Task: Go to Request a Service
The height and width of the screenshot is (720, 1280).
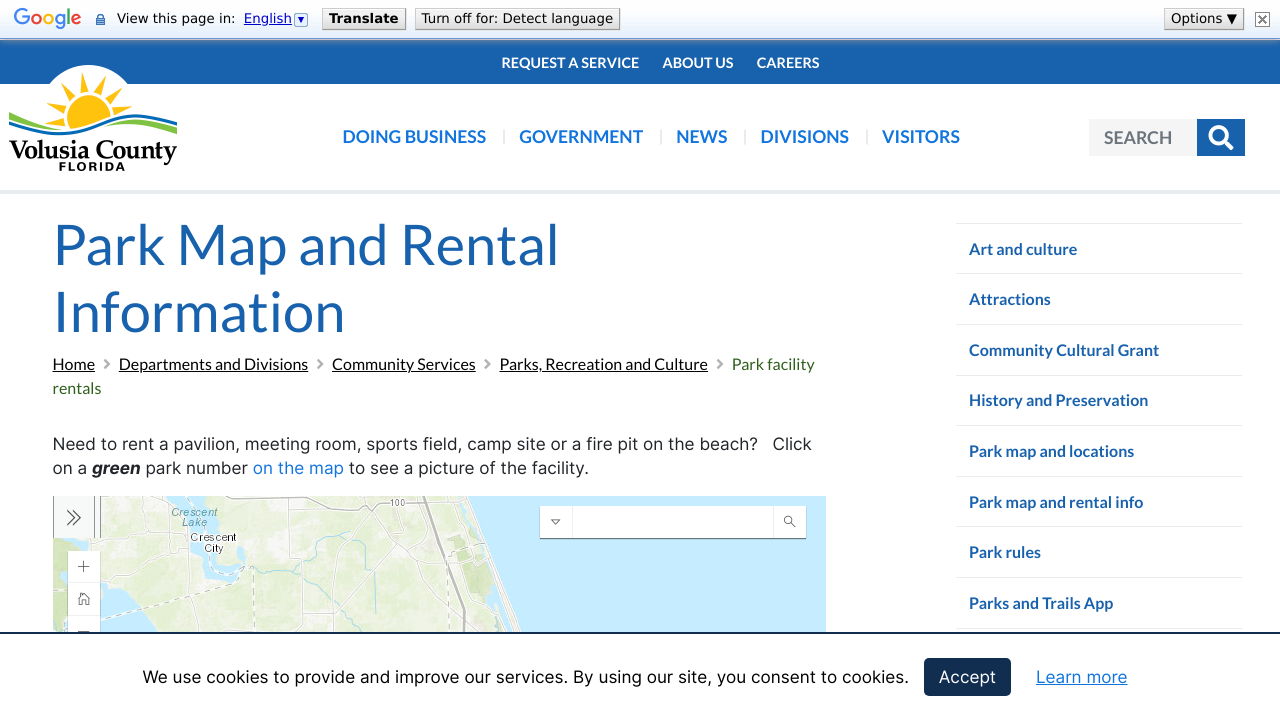Action: 570,63
